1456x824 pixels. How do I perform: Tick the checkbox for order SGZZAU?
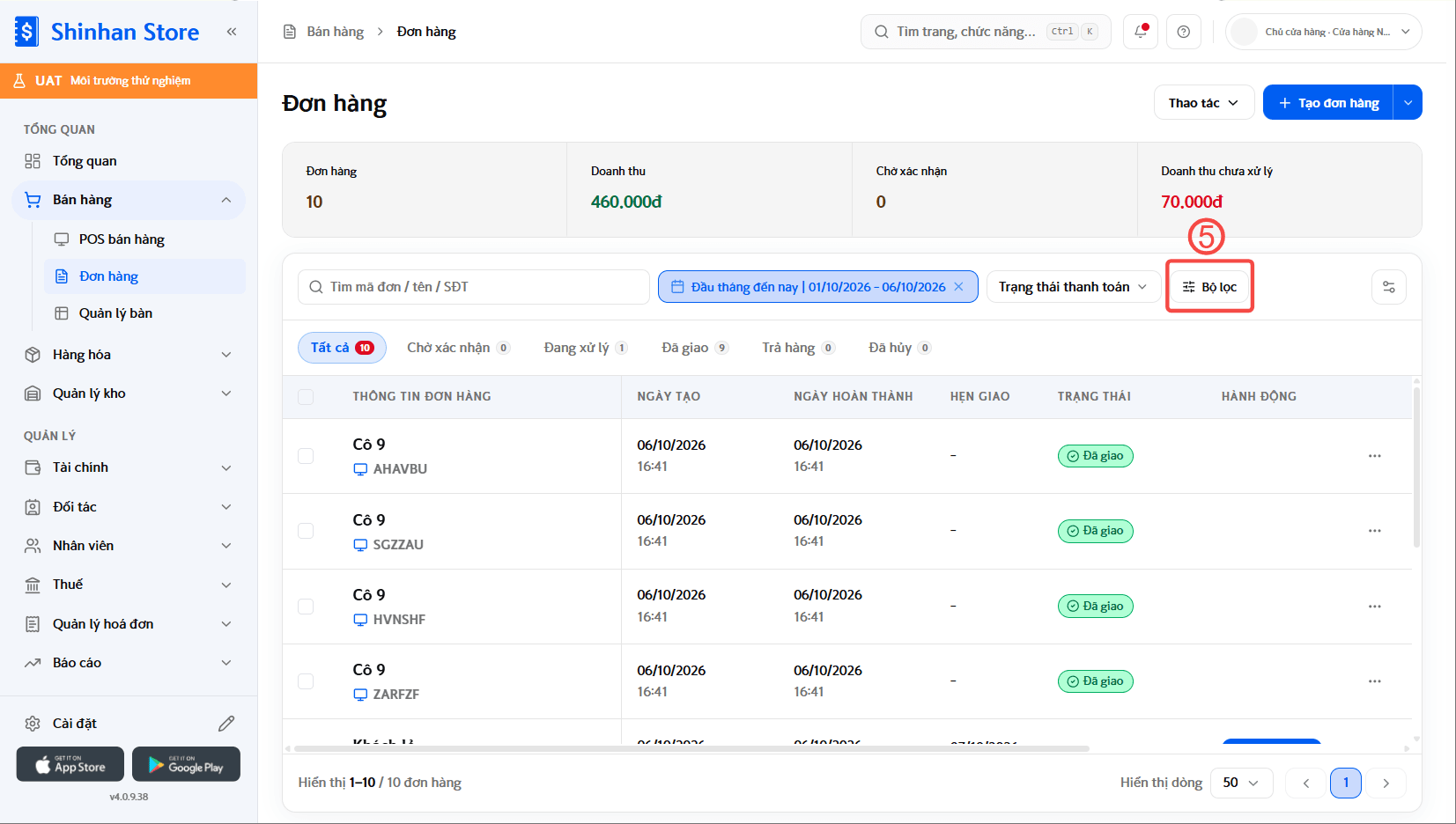[306, 531]
